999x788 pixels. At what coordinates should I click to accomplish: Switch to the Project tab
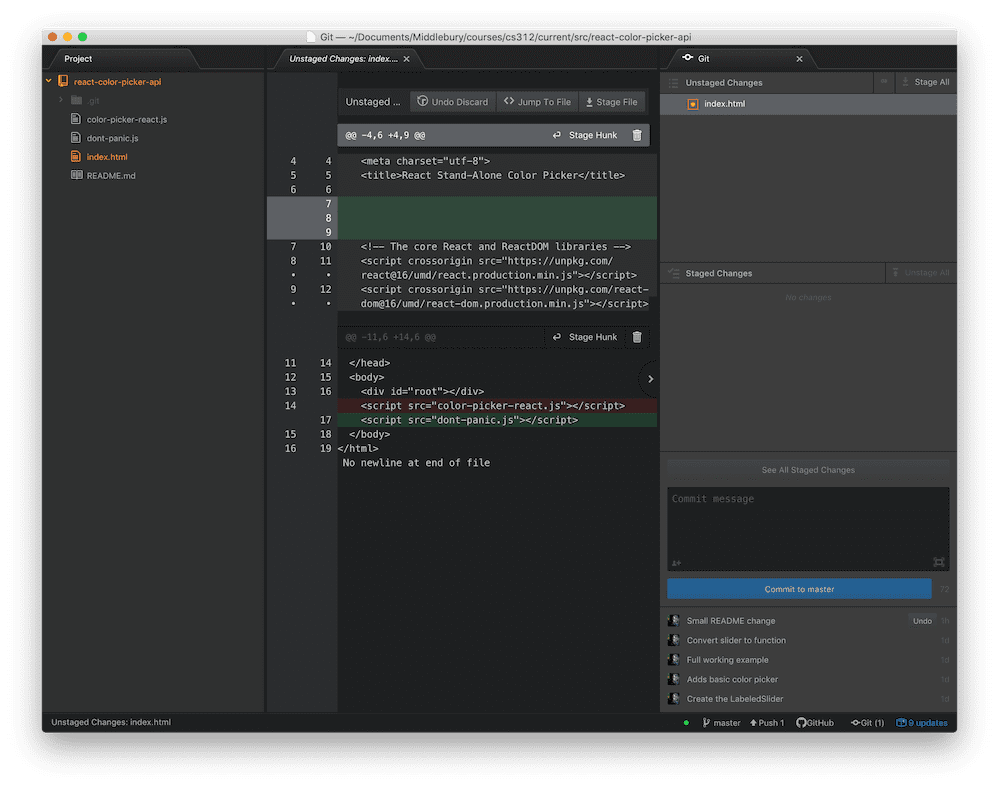click(x=78, y=59)
